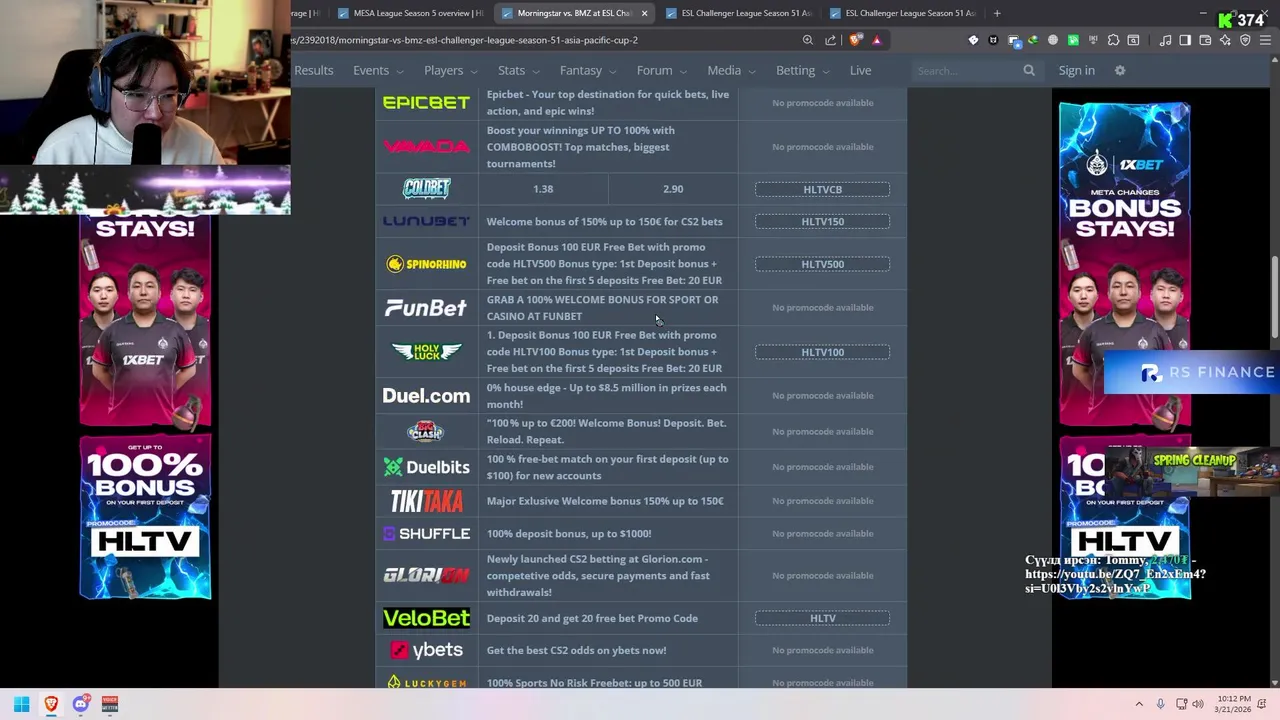Viewport: 1280px width, 720px height.
Task: Click the FunBet logo
Action: 426,308
